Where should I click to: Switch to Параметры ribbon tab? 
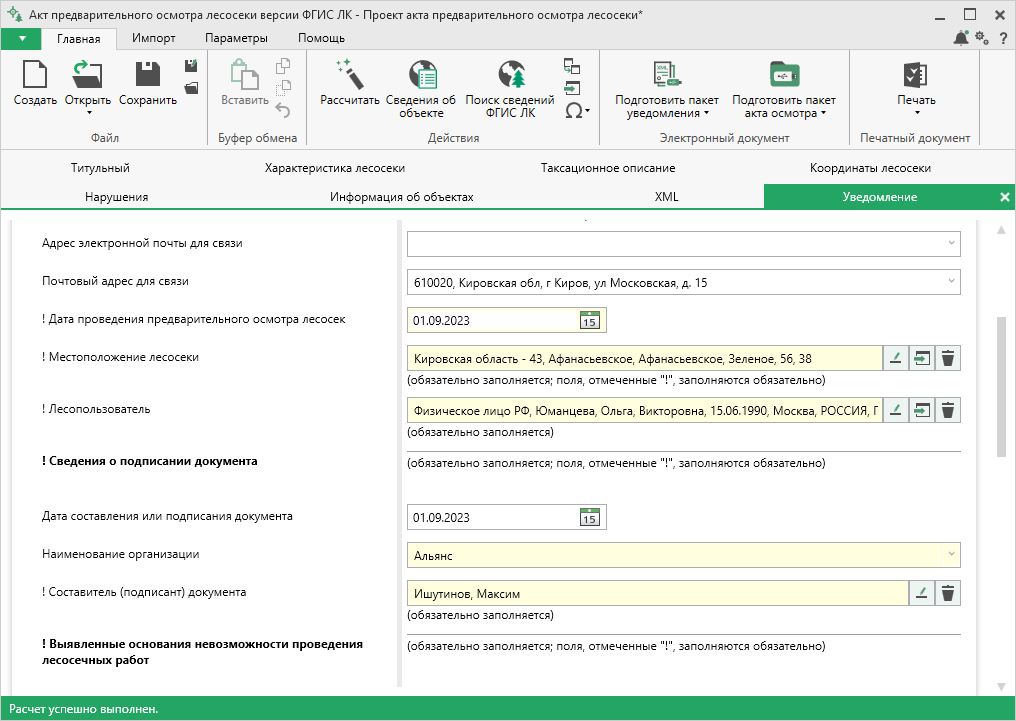click(236, 38)
